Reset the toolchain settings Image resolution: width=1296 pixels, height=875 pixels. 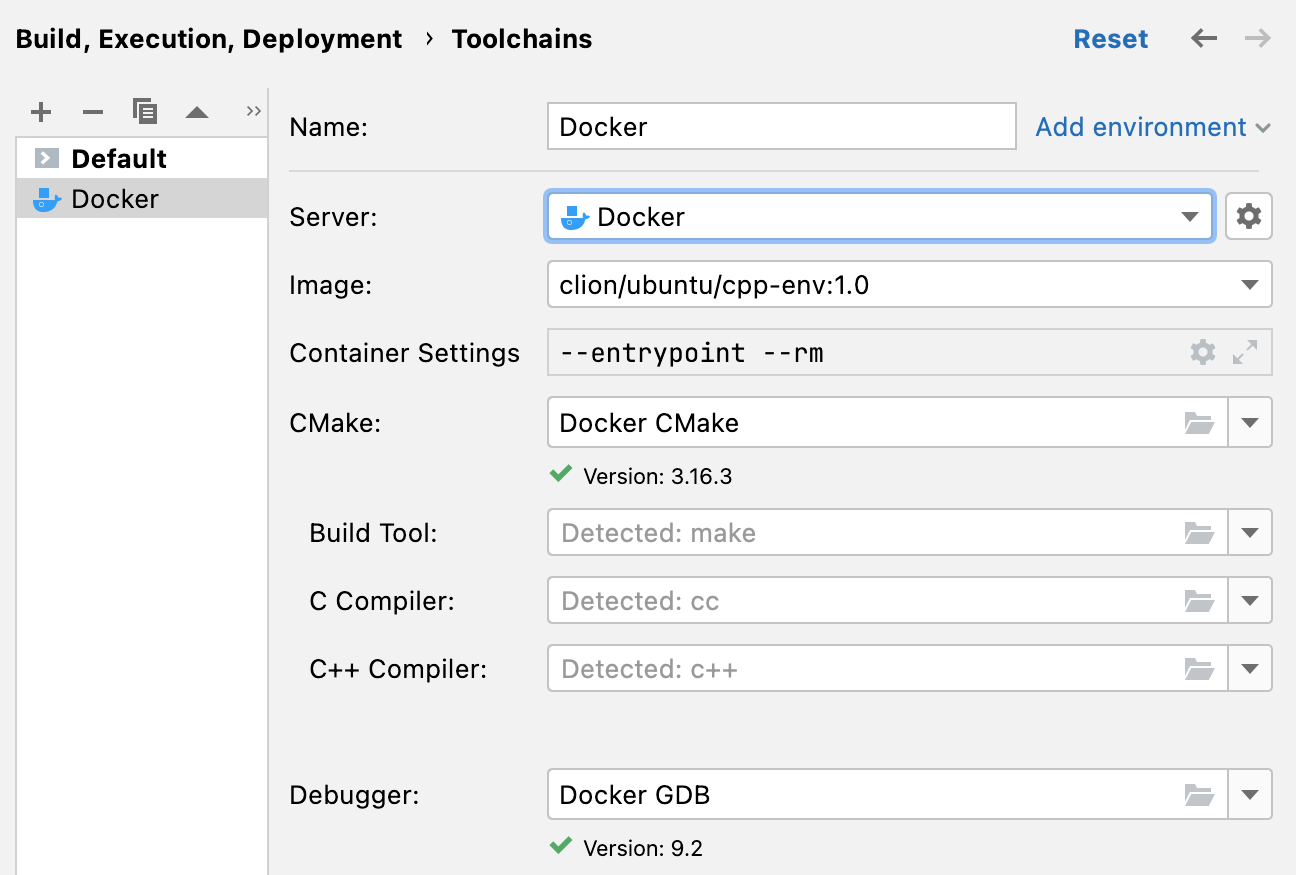coord(1110,38)
